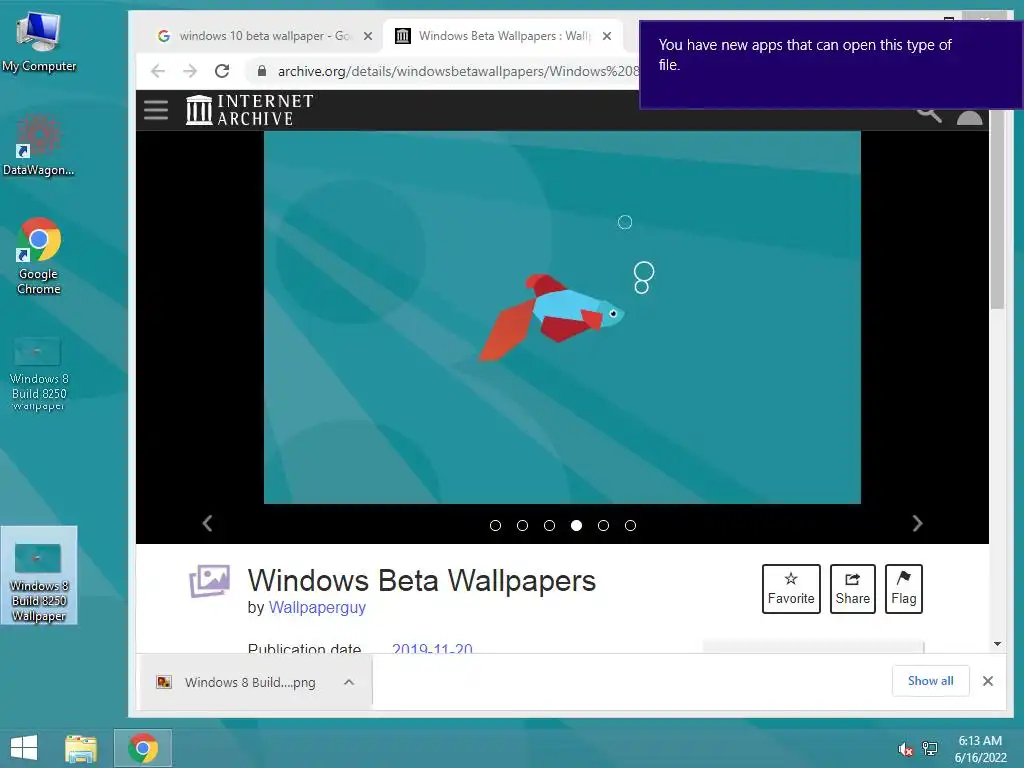Go to previous wallpaper in carousel
Image resolution: width=1024 pixels, height=768 pixels.
tap(208, 523)
